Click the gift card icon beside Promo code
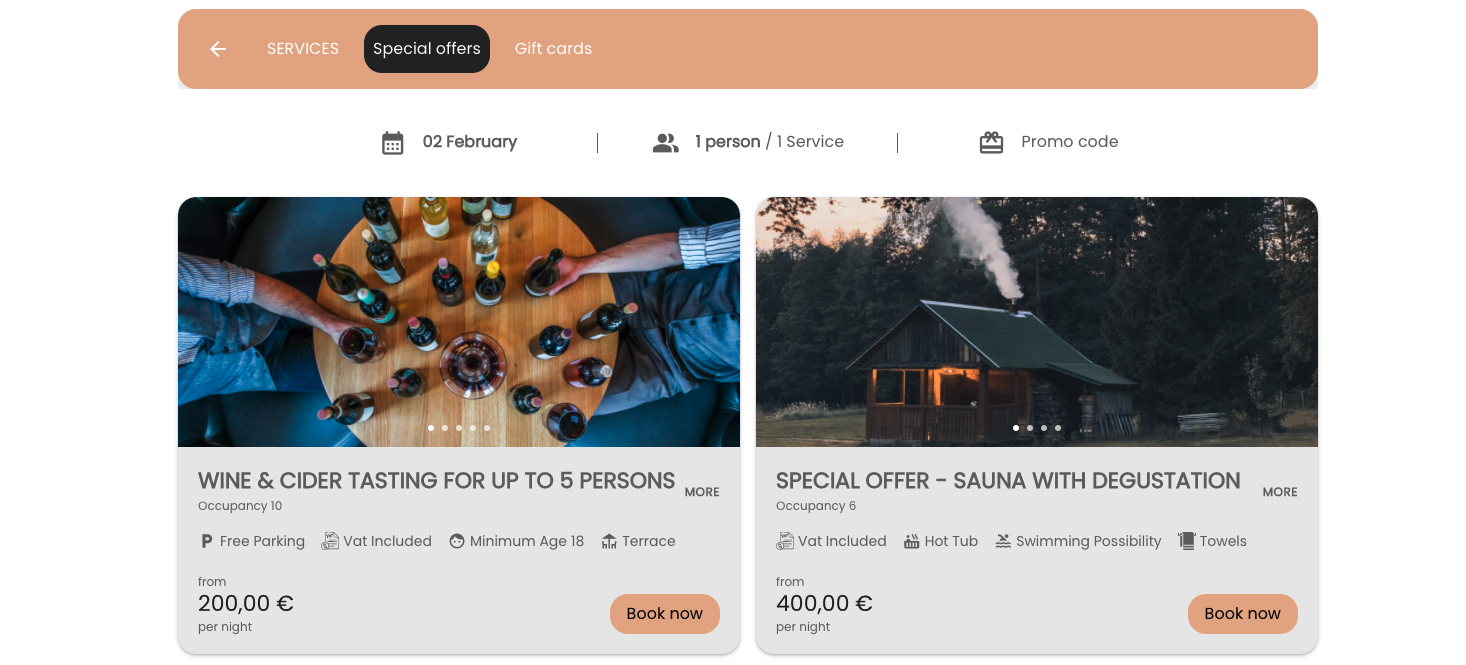The height and width of the screenshot is (665, 1466). pyautogui.click(x=991, y=143)
